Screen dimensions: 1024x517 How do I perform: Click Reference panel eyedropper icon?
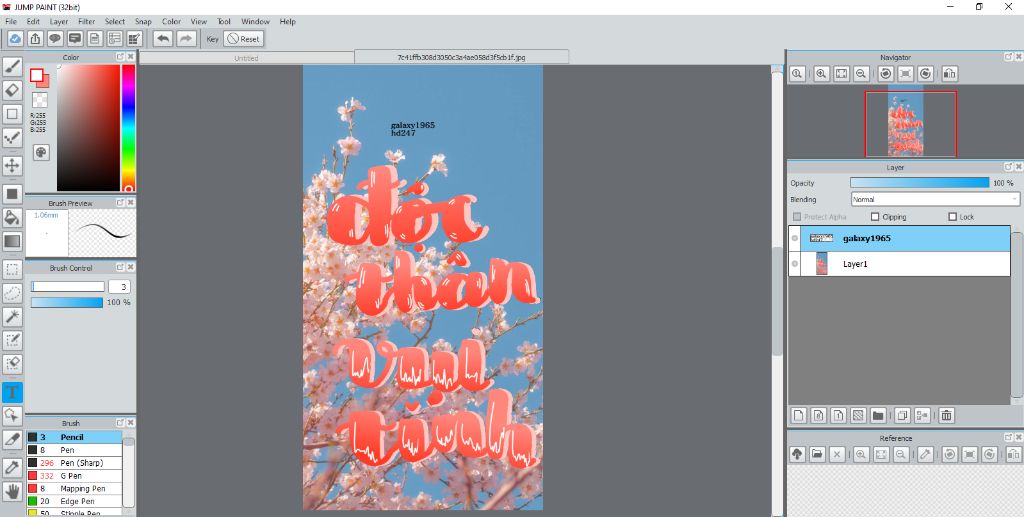[925, 454]
